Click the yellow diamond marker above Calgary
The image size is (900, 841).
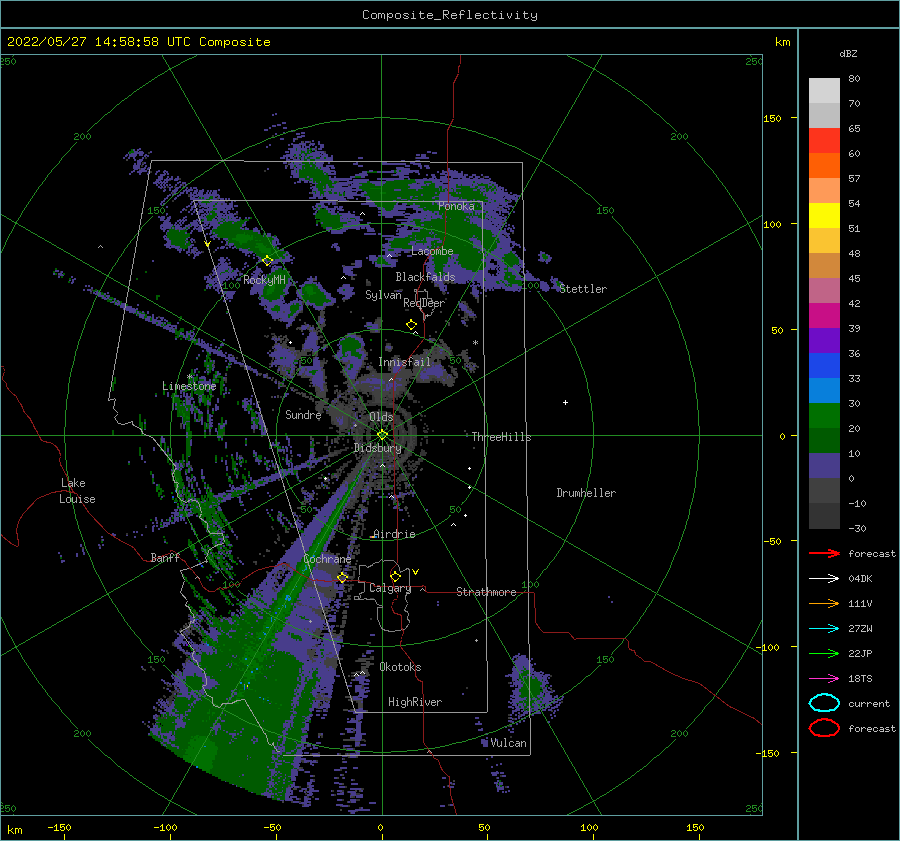[395, 576]
